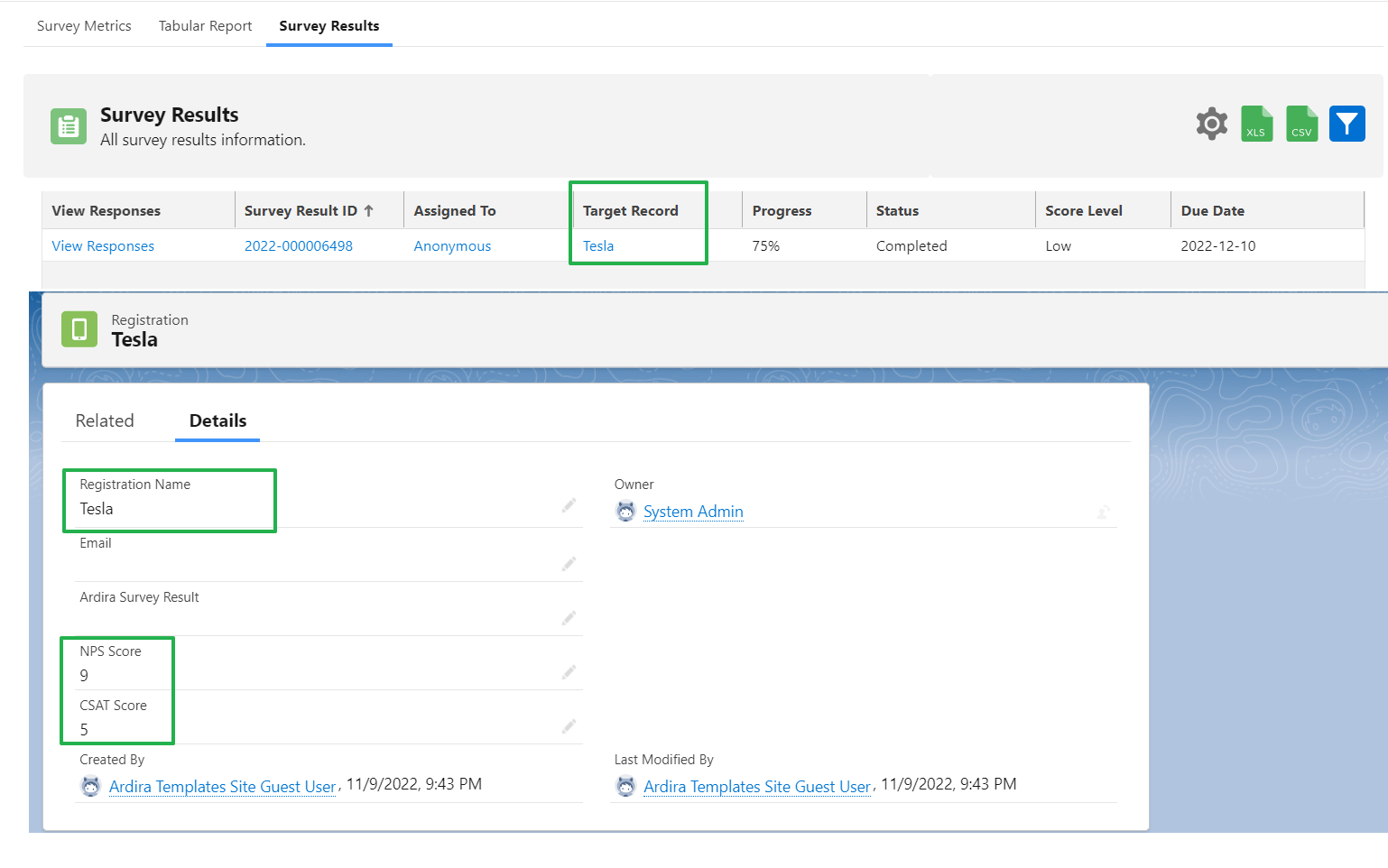Click the Registration record mobile icon
Screen dimensions: 1388x868
[x=79, y=329]
